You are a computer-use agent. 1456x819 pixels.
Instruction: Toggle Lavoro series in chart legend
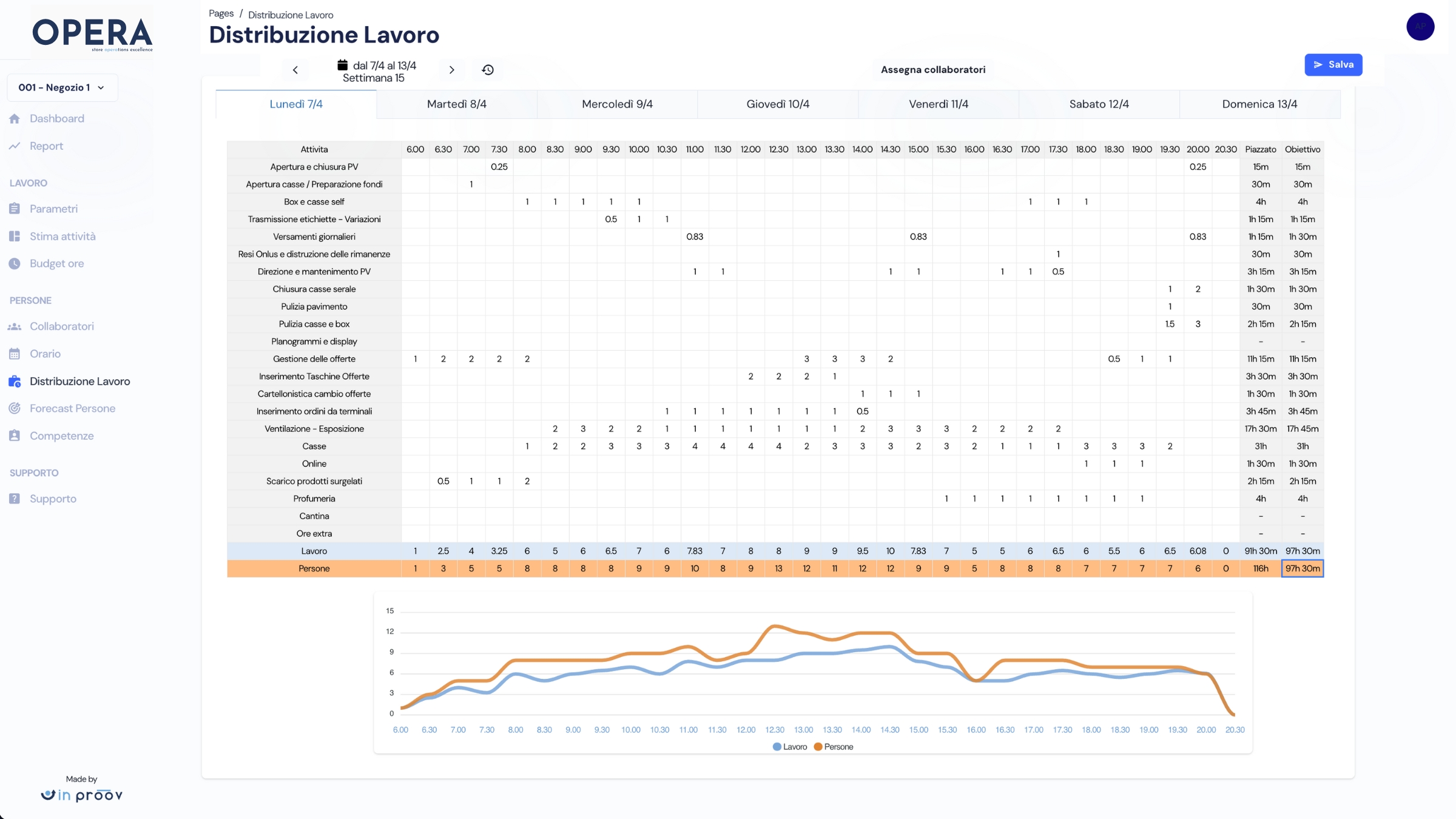[x=790, y=747]
